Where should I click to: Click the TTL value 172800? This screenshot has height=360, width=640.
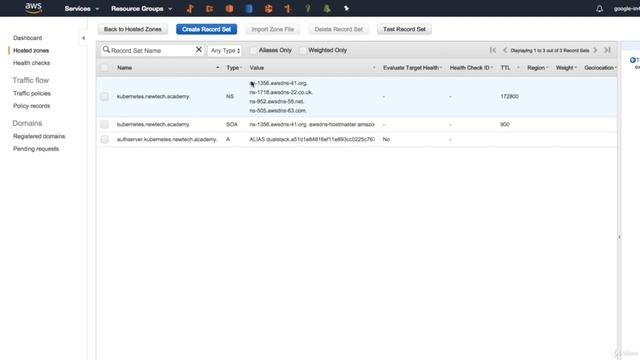pos(509,97)
